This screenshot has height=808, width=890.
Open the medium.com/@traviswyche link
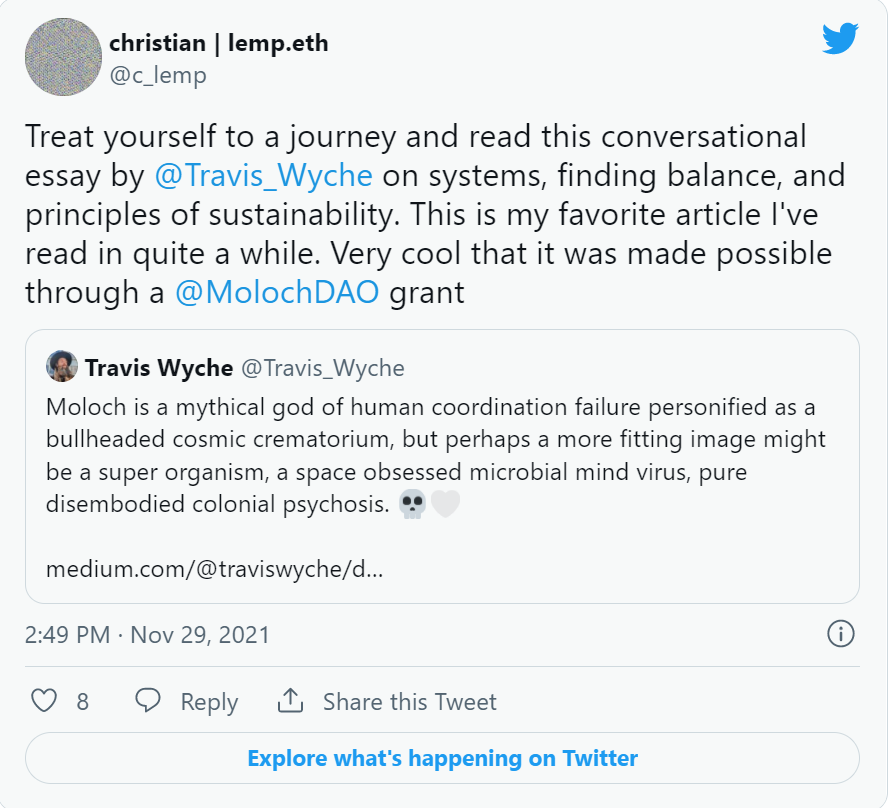pyautogui.click(x=215, y=569)
